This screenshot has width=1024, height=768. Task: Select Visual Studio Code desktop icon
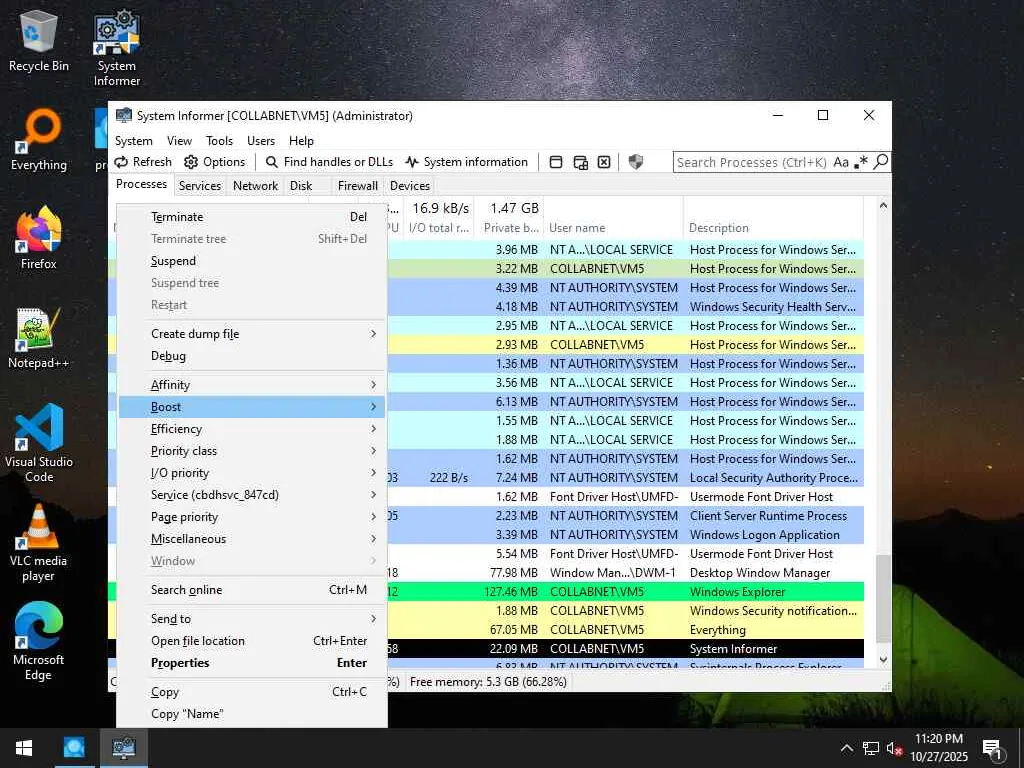[39, 443]
